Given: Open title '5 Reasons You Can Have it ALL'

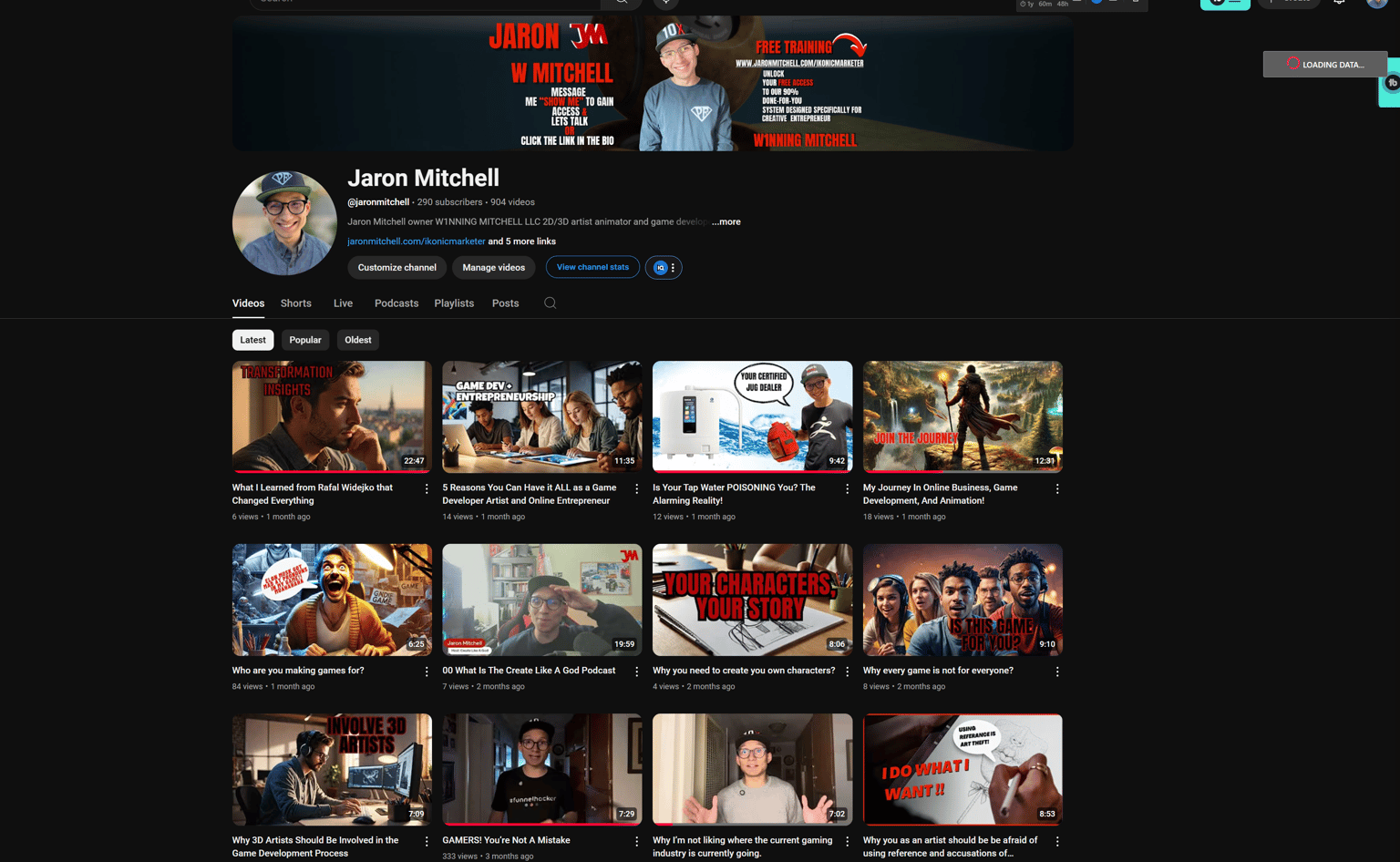Looking at the screenshot, I should [530, 494].
